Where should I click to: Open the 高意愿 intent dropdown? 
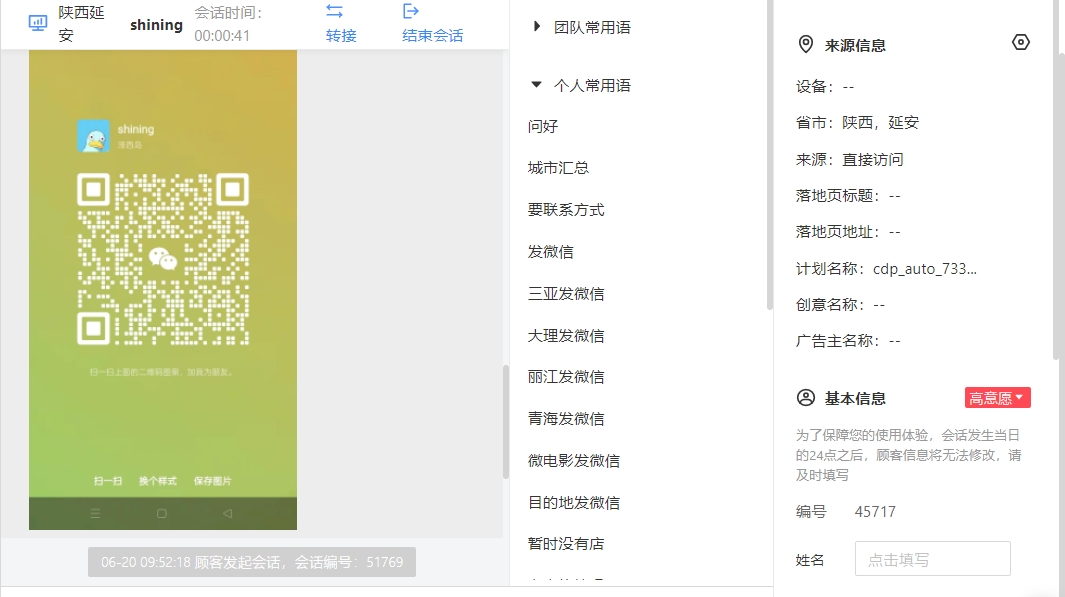tap(997, 398)
